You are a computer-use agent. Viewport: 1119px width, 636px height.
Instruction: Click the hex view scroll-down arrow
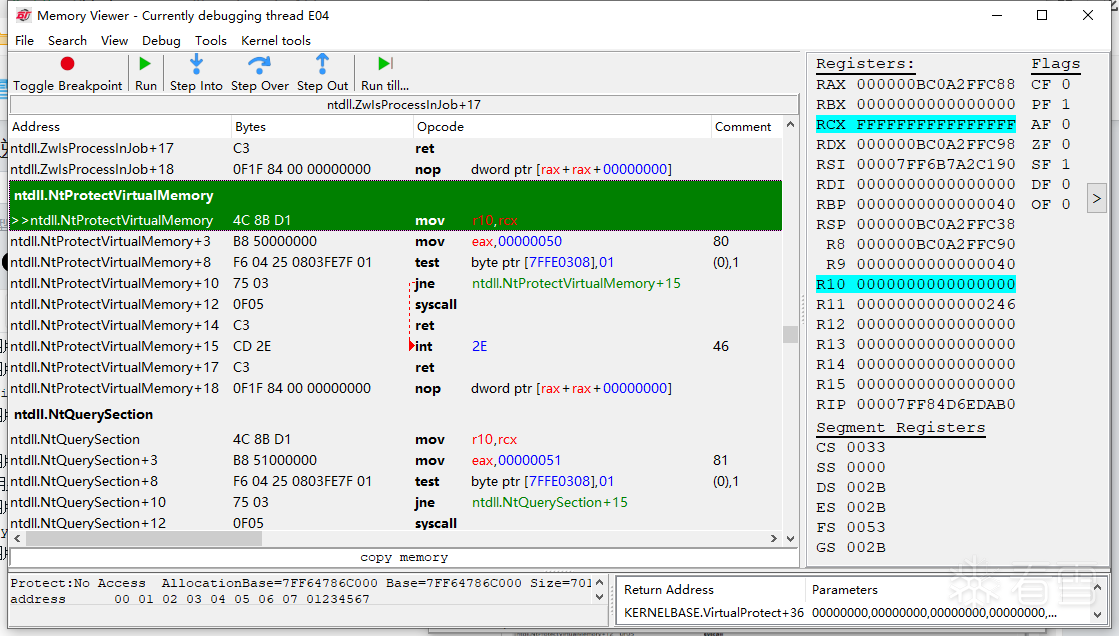(x=599, y=597)
